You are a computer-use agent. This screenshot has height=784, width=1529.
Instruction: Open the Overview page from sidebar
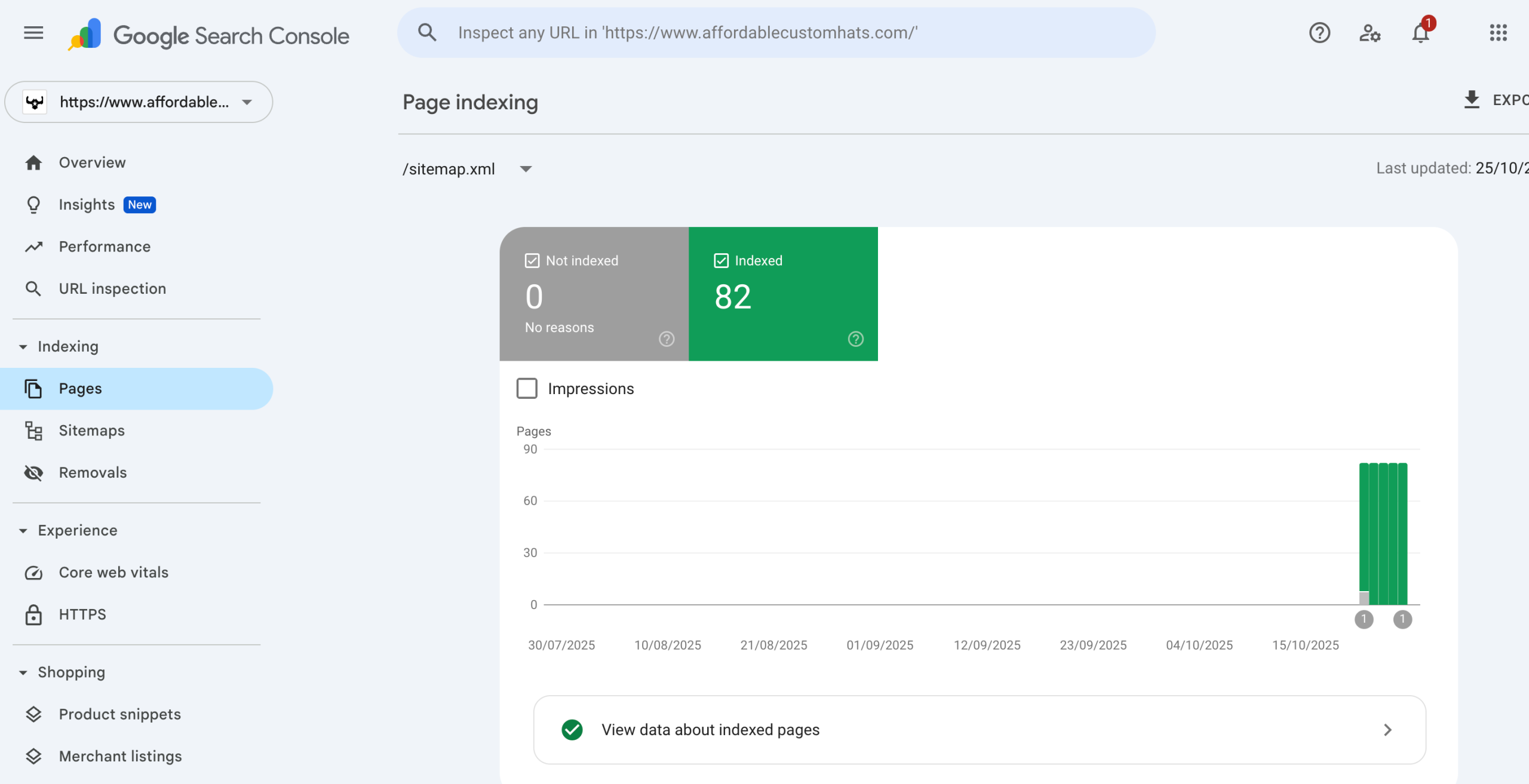pyautogui.click(x=92, y=162)
